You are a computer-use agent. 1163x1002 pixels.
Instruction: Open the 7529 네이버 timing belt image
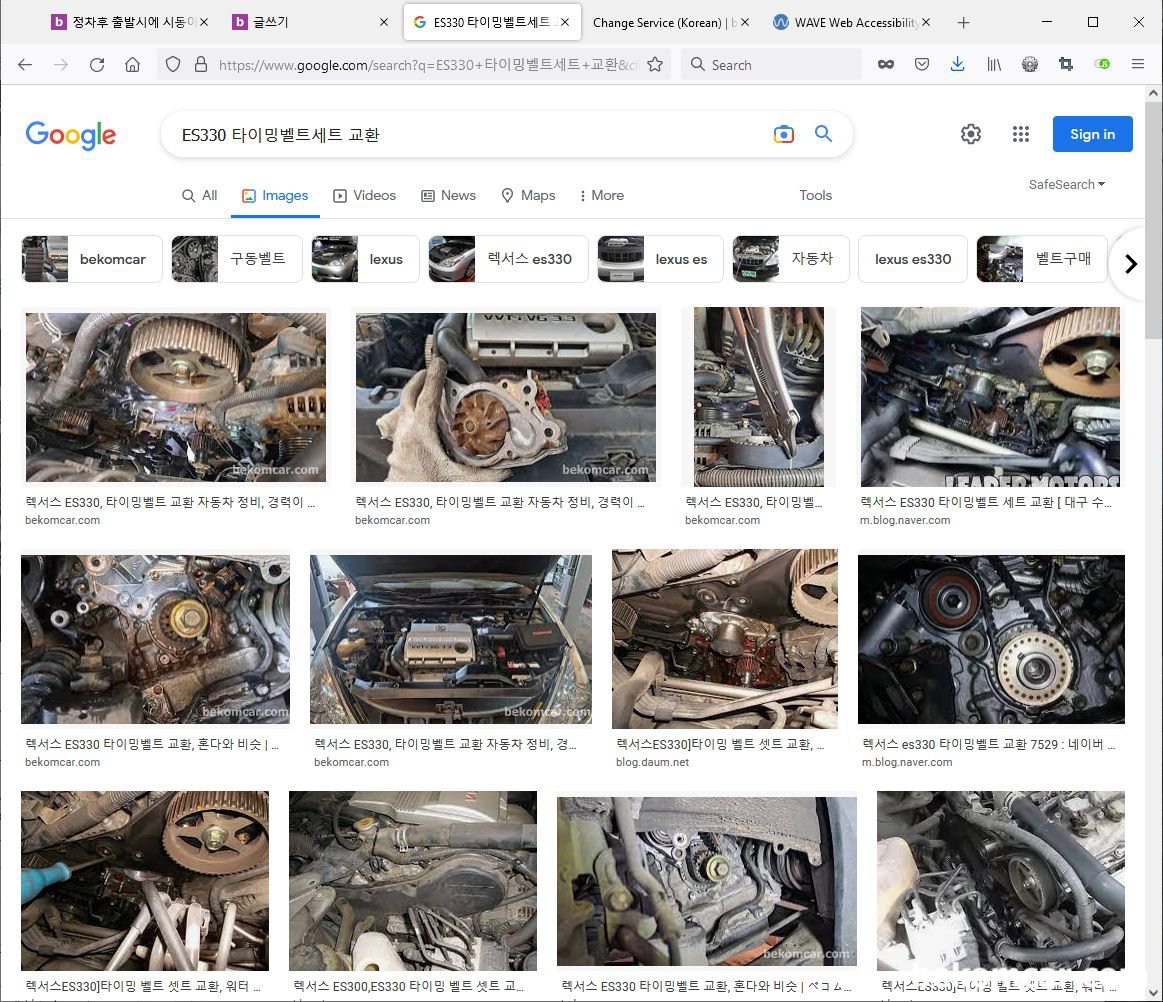coord(991,639)
